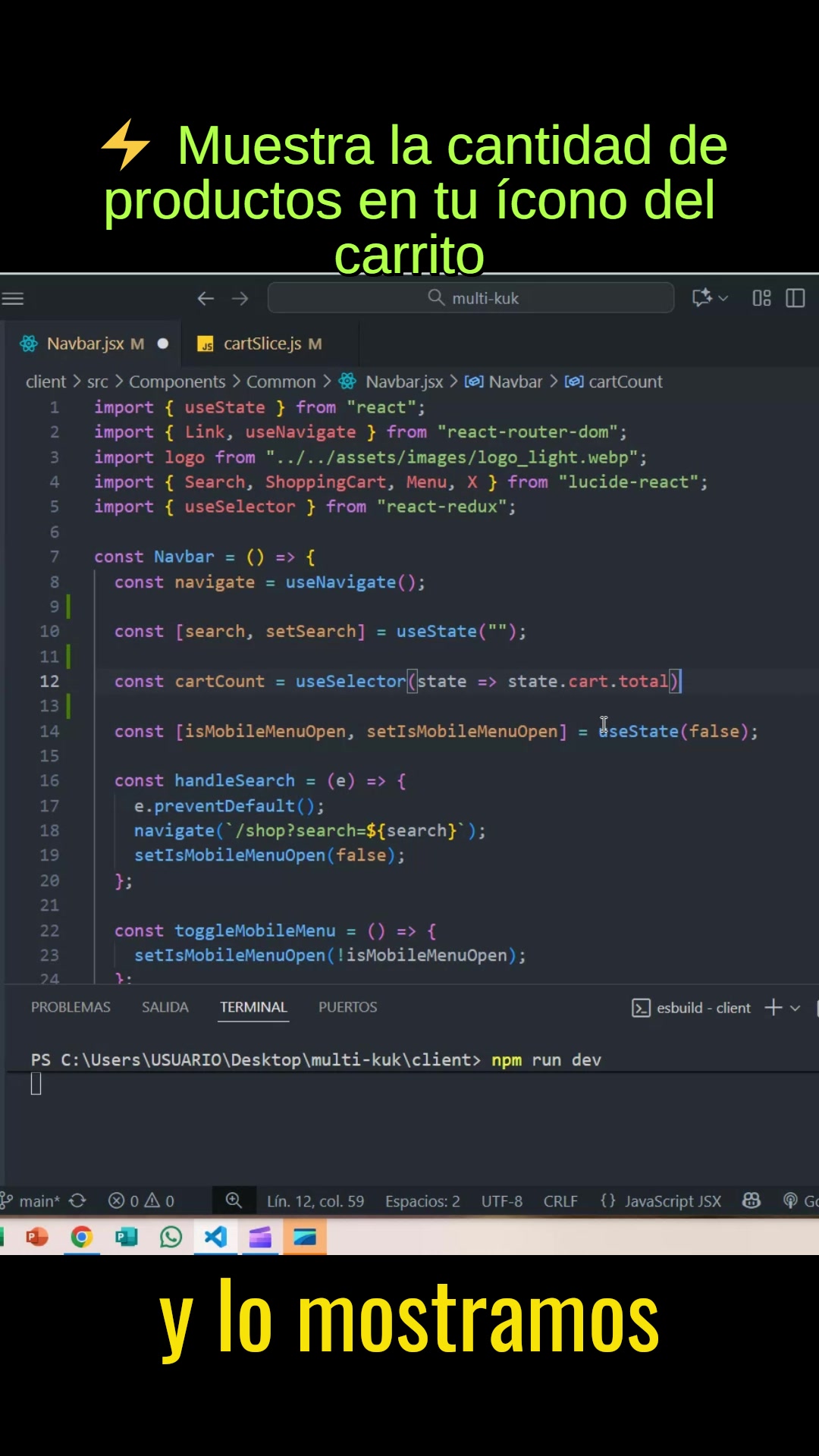The height and width of the screenshot is (1456, 819).
Task: Change file encoding UTF-8
Action: pos(502,1201)
